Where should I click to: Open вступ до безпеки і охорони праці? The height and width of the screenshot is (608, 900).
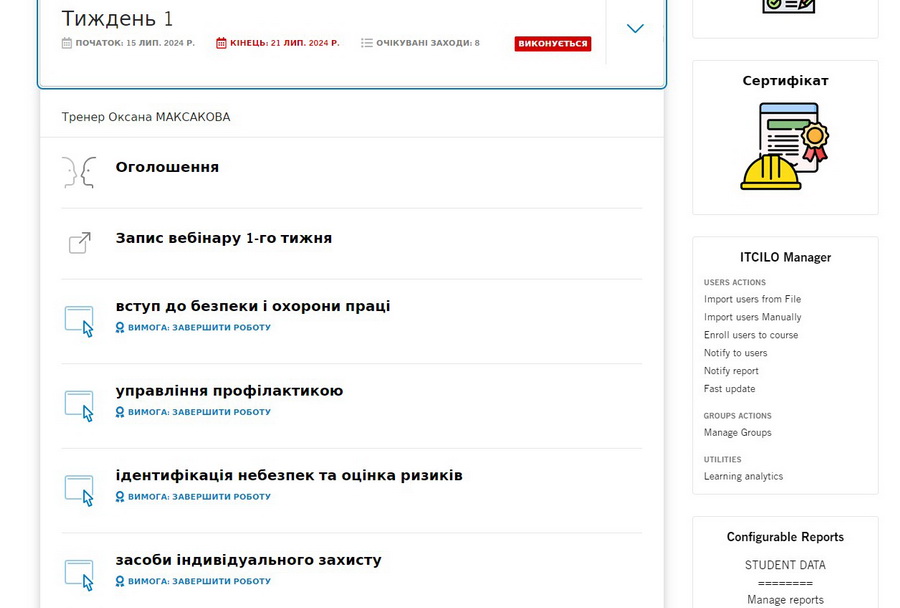coord(253,306)
